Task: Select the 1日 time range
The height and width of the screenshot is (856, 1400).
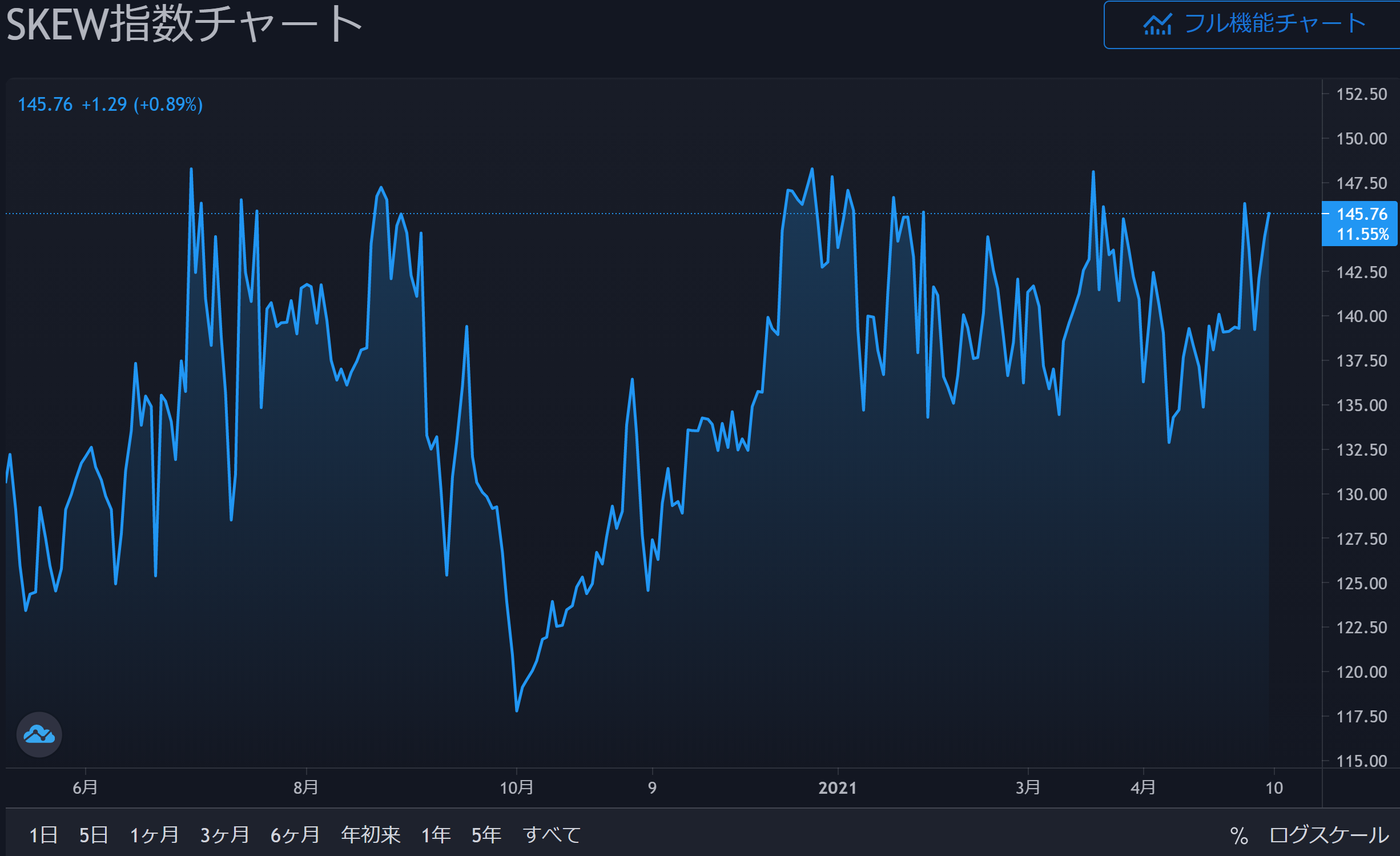Action: pyautogui.click(x=43, y=835)
